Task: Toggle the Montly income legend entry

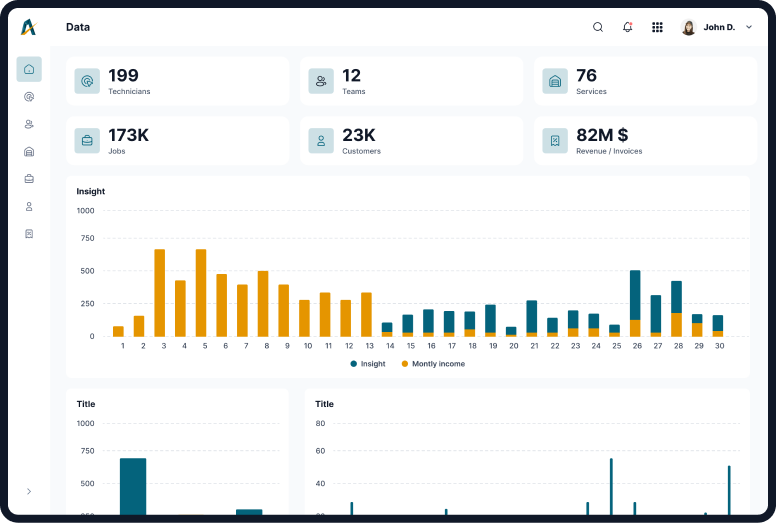Action: 433,364
